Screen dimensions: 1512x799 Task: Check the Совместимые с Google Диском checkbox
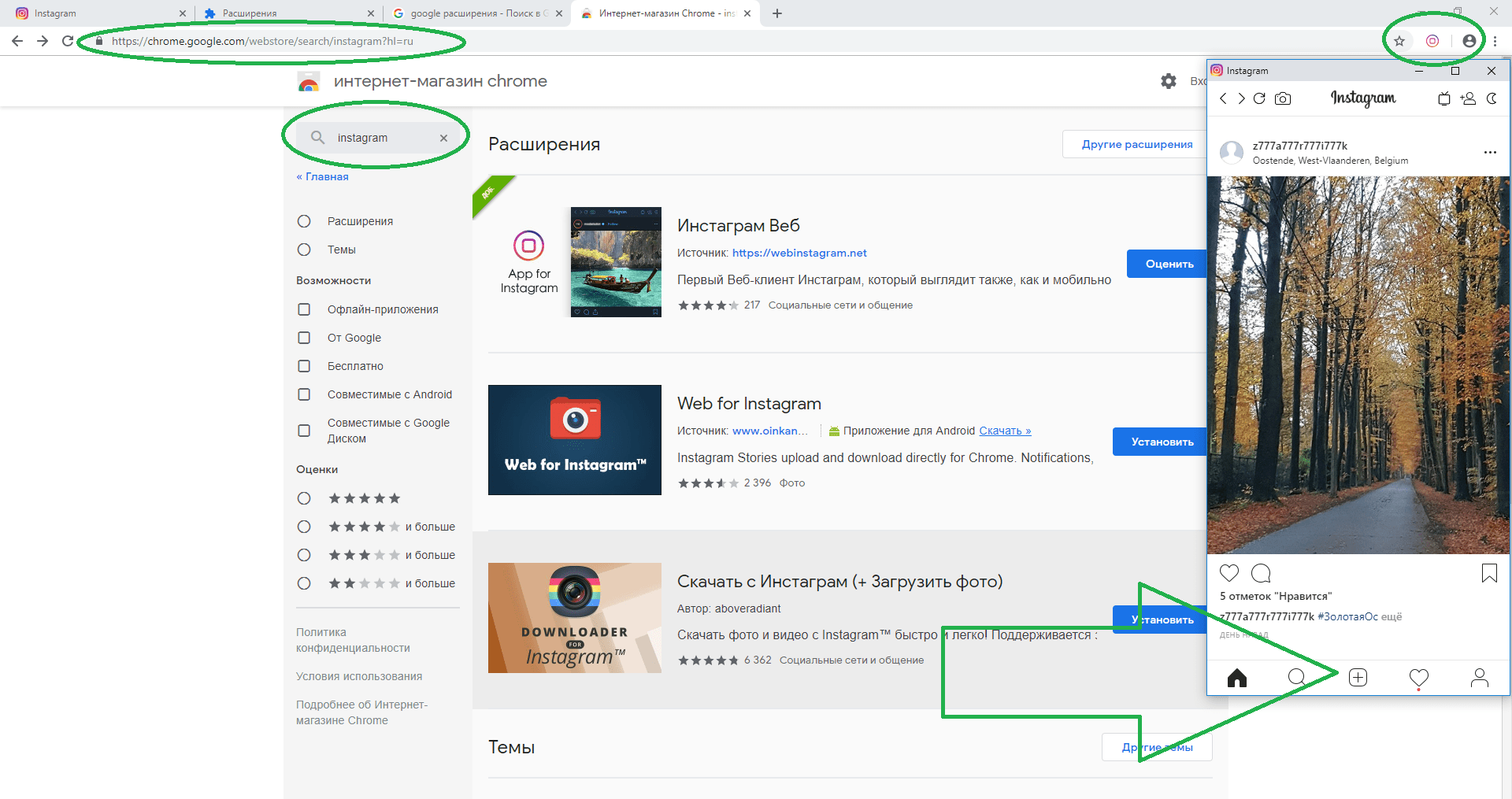point(304,431)
